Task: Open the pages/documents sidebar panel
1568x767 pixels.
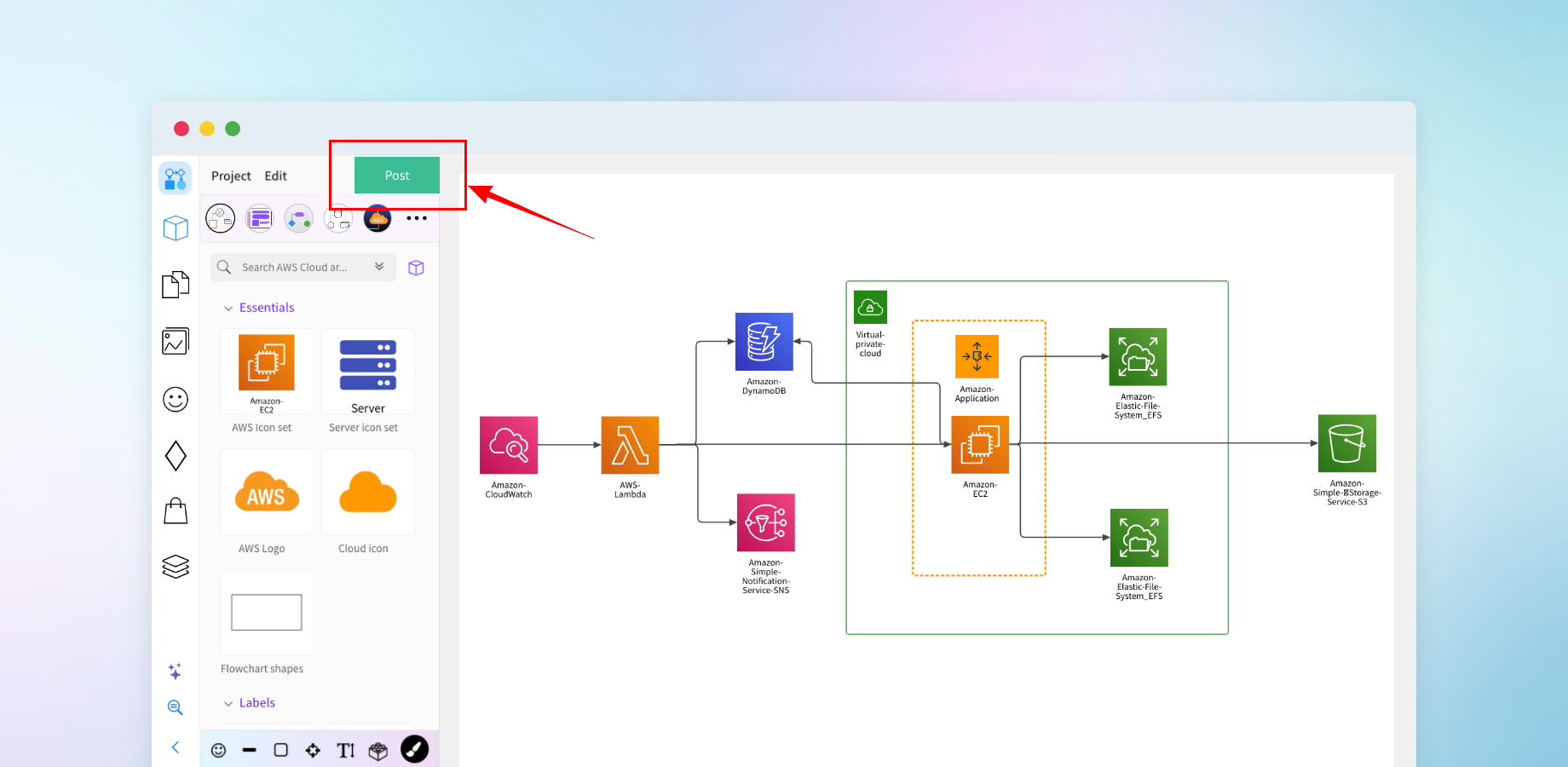Action: pos(176,285)
